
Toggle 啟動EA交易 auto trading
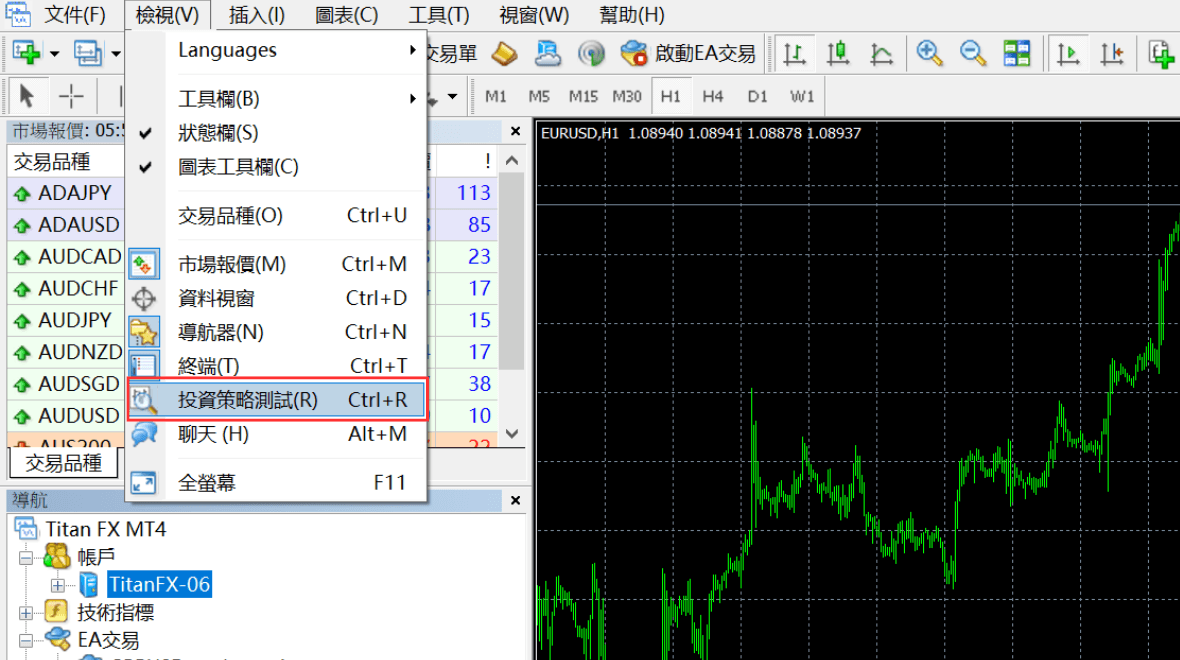pyautogui.click(x=688, y=53)
